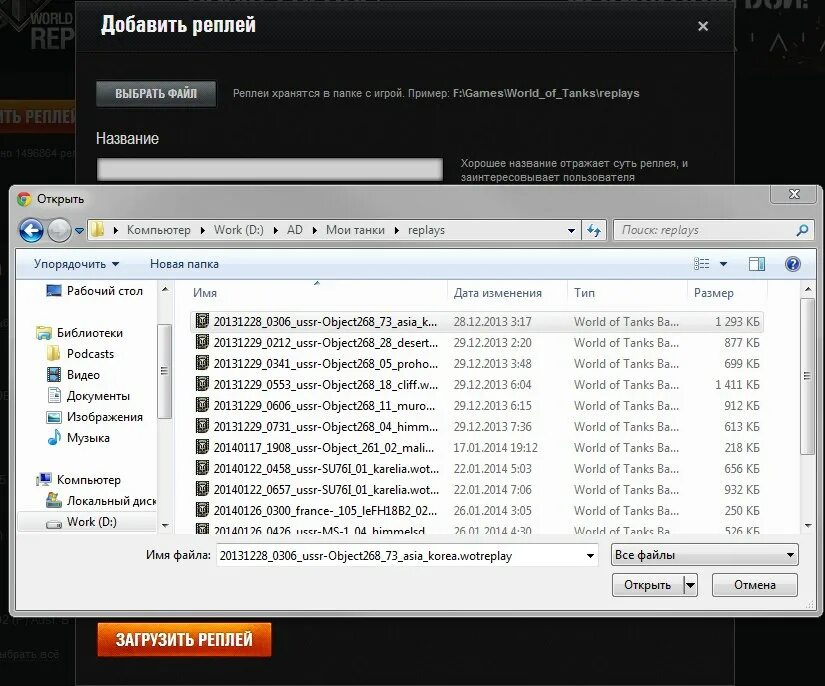825x686 pixels.
Task: Open the change view icon
Action: pos(701,264)
